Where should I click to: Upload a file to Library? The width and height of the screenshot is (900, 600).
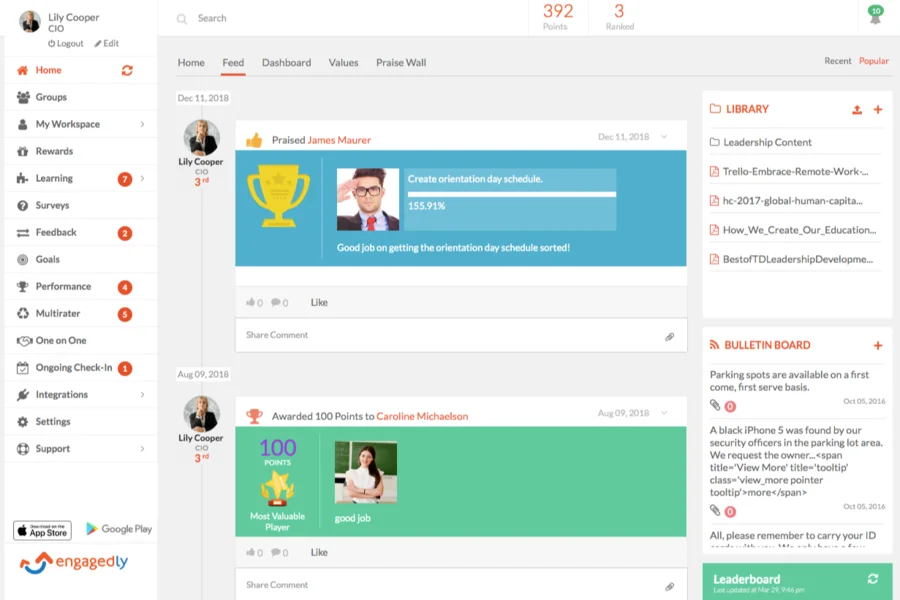(857, 110)
